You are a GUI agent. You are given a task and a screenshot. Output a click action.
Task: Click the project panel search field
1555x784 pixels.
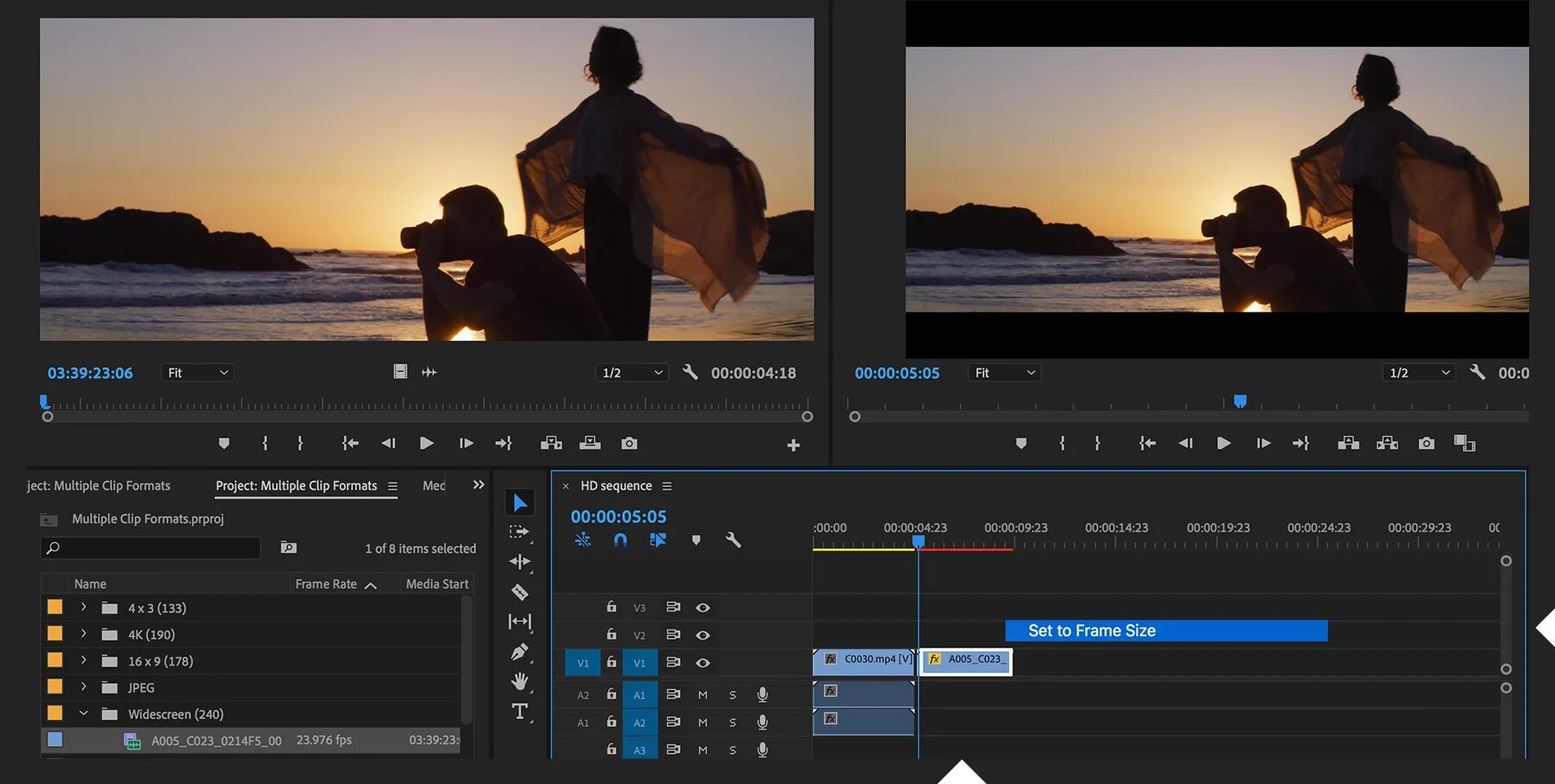point(151,548)
